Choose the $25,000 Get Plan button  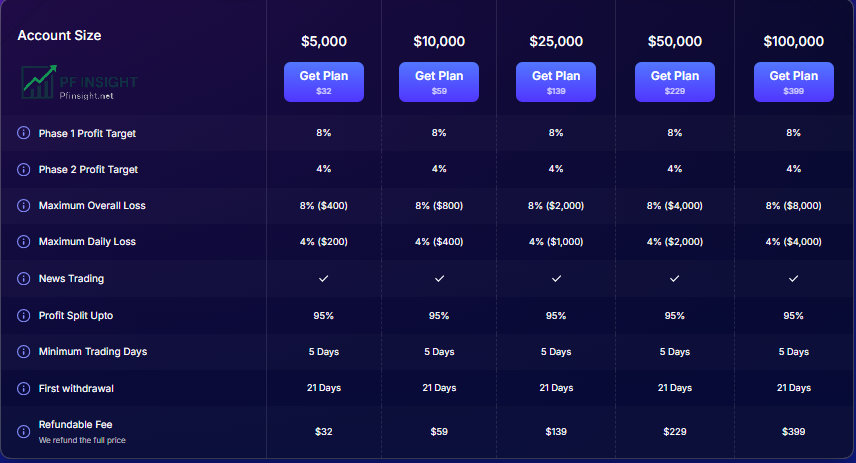(556, 82)
